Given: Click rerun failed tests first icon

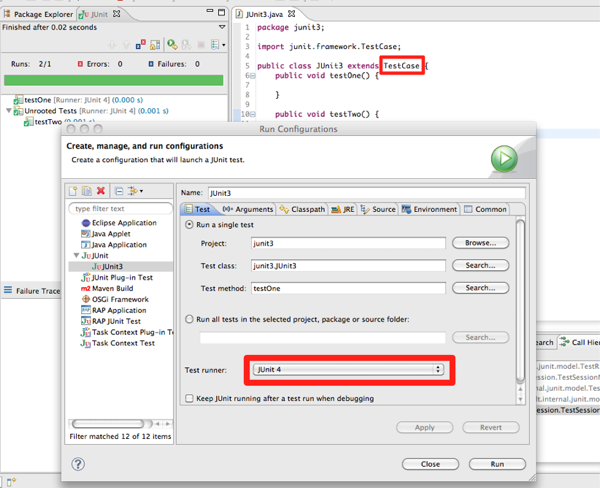Looking at the screenshot, I should point(186,45).
